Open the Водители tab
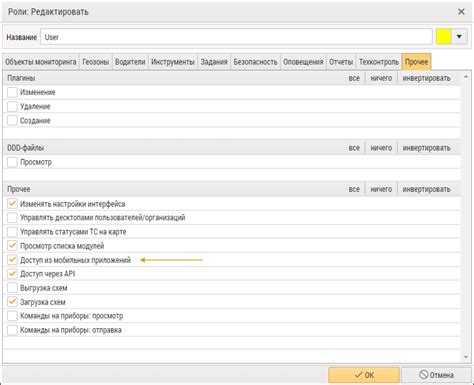The width and height of the screenshot is (474, 385). [130, 62]
